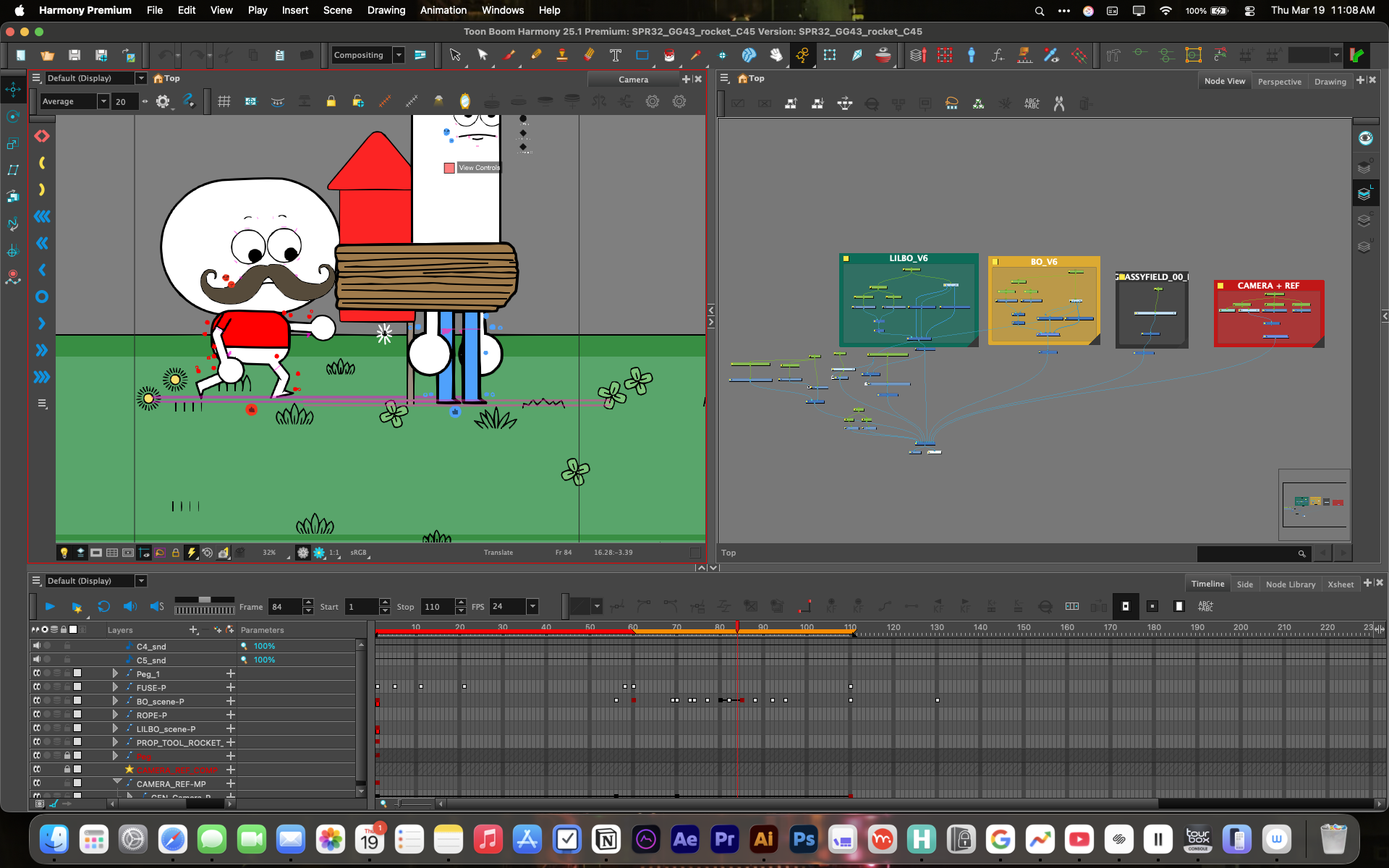Click the Node View search field
Screen dimensions: 1389x868
1252,553
